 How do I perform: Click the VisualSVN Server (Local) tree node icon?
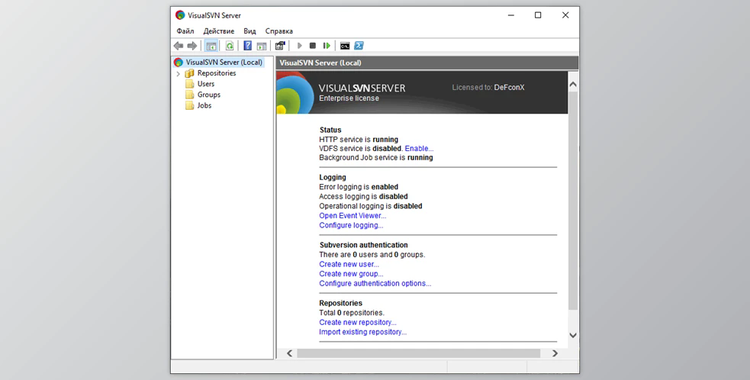(x=178, y=62)
